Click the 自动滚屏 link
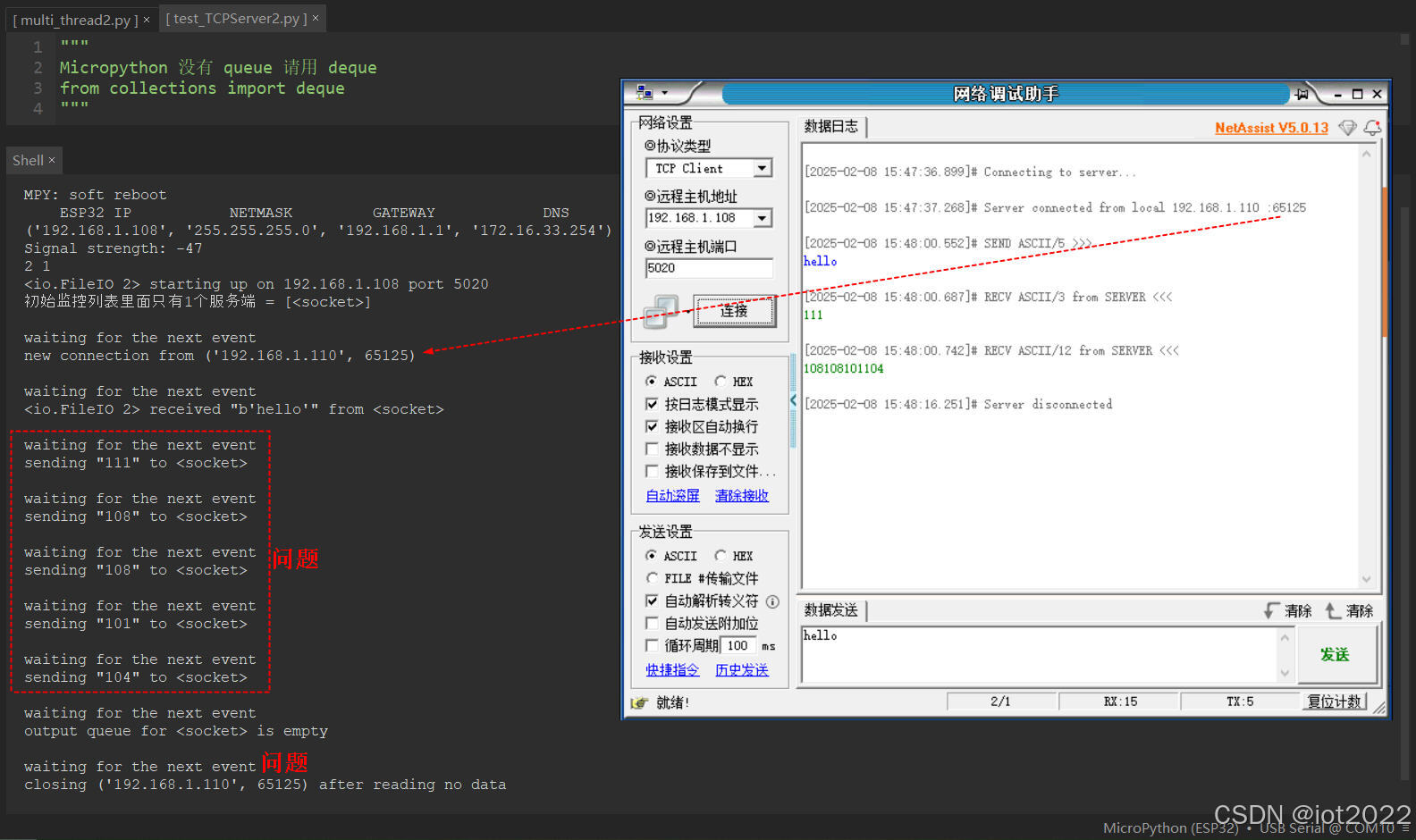Image resolution: width=1416 pixels, height=840 pixels. [672, 496]
